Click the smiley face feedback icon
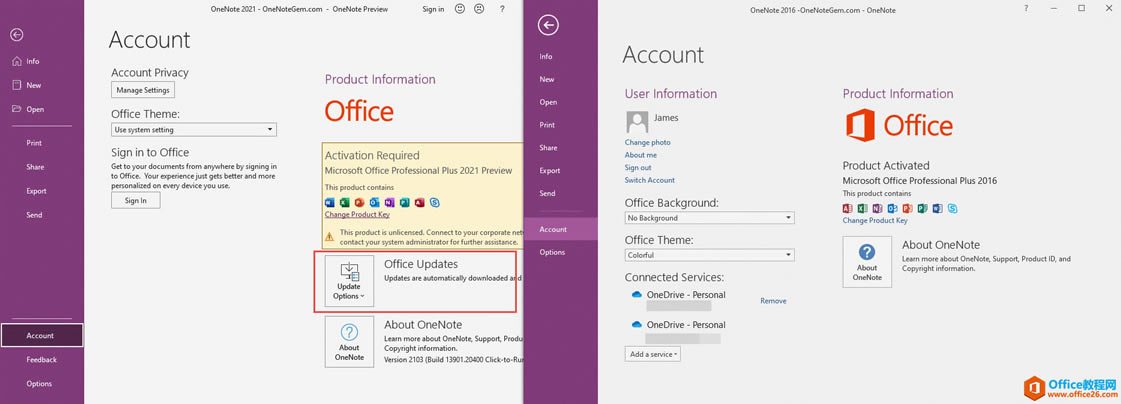The width and height of the screenshot is (1121, 404). point(460,9)
